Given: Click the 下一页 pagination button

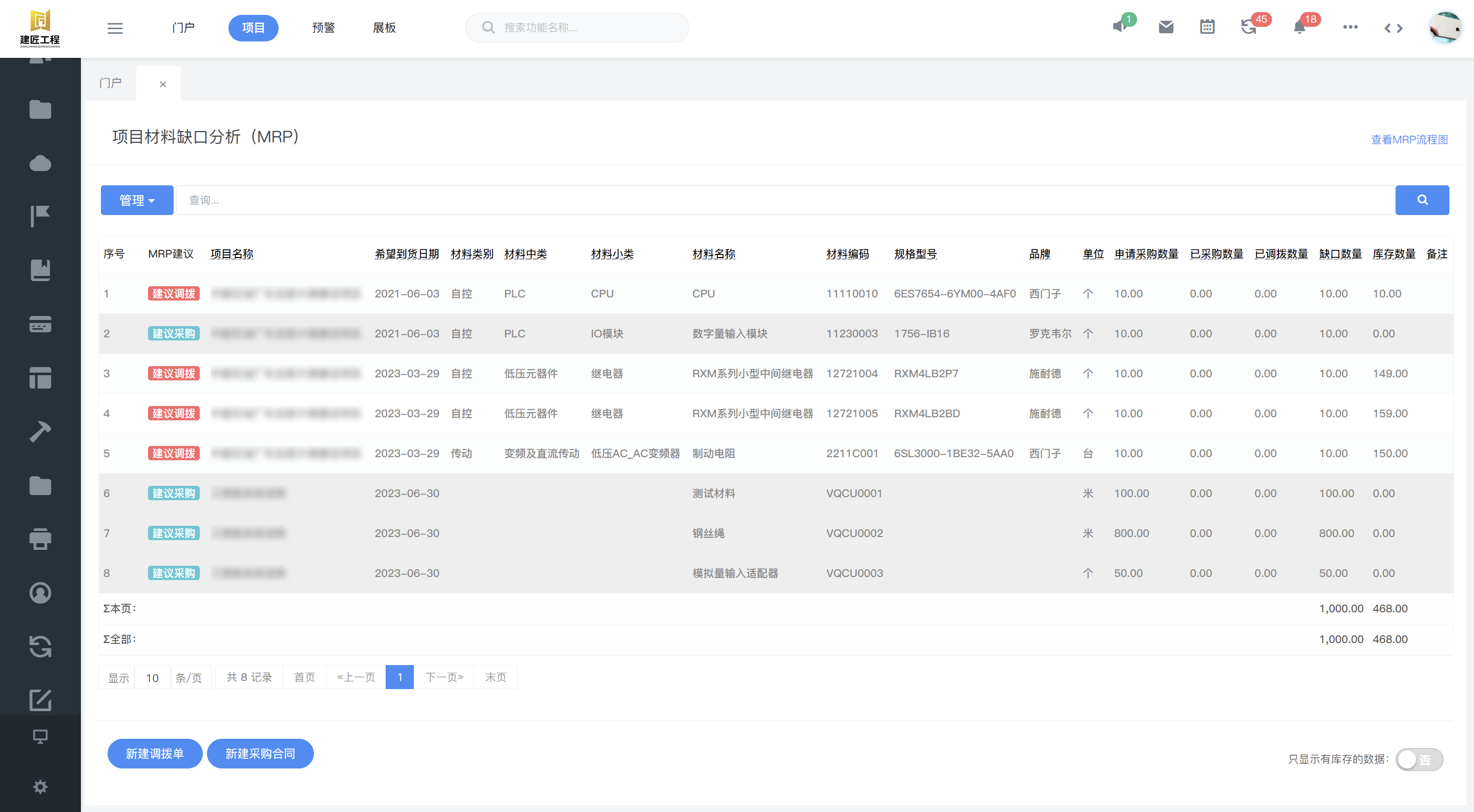Looking at the screenshot, I should (x=444, y=677).
